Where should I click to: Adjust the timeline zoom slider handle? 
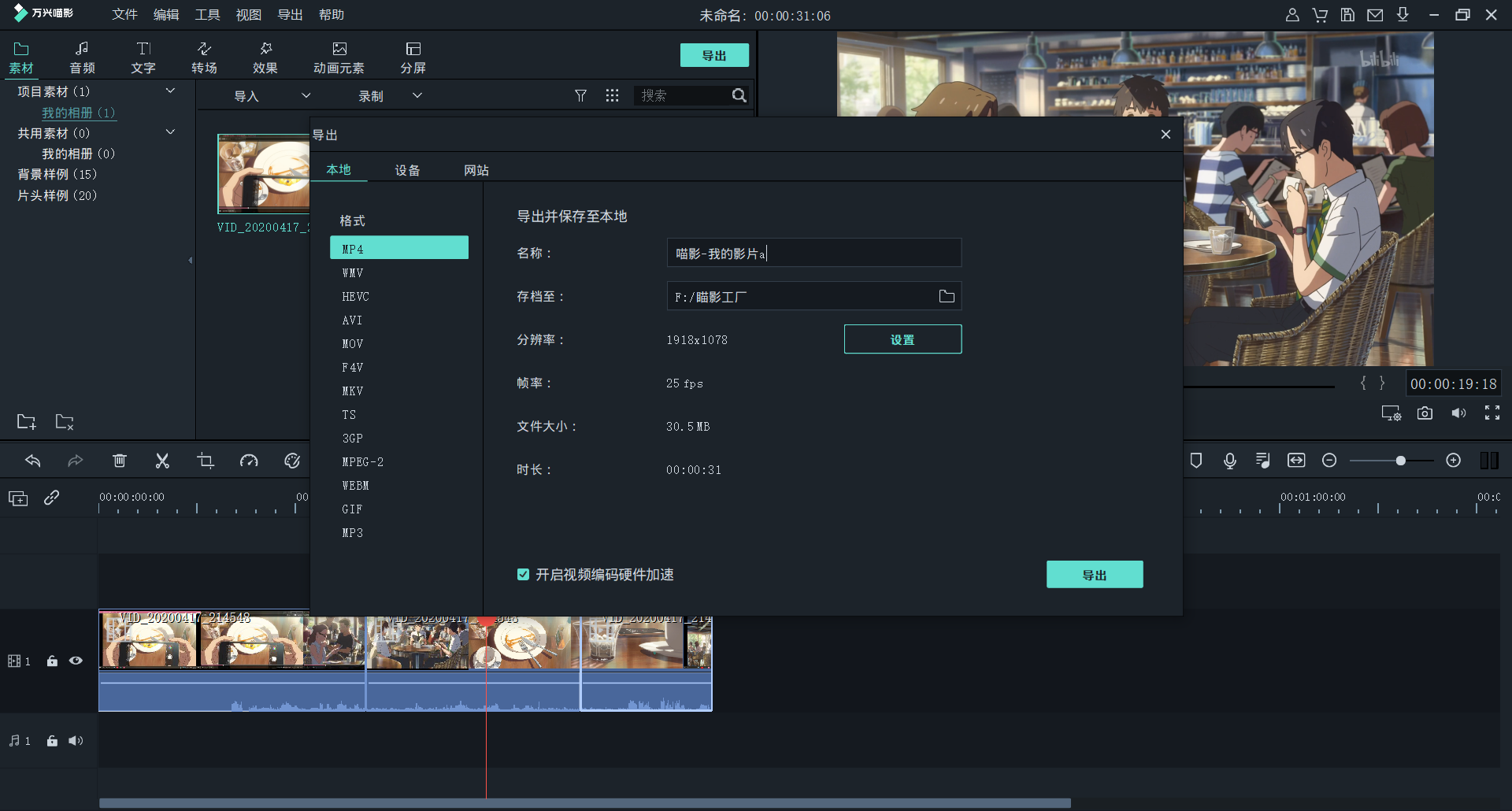1400,461
